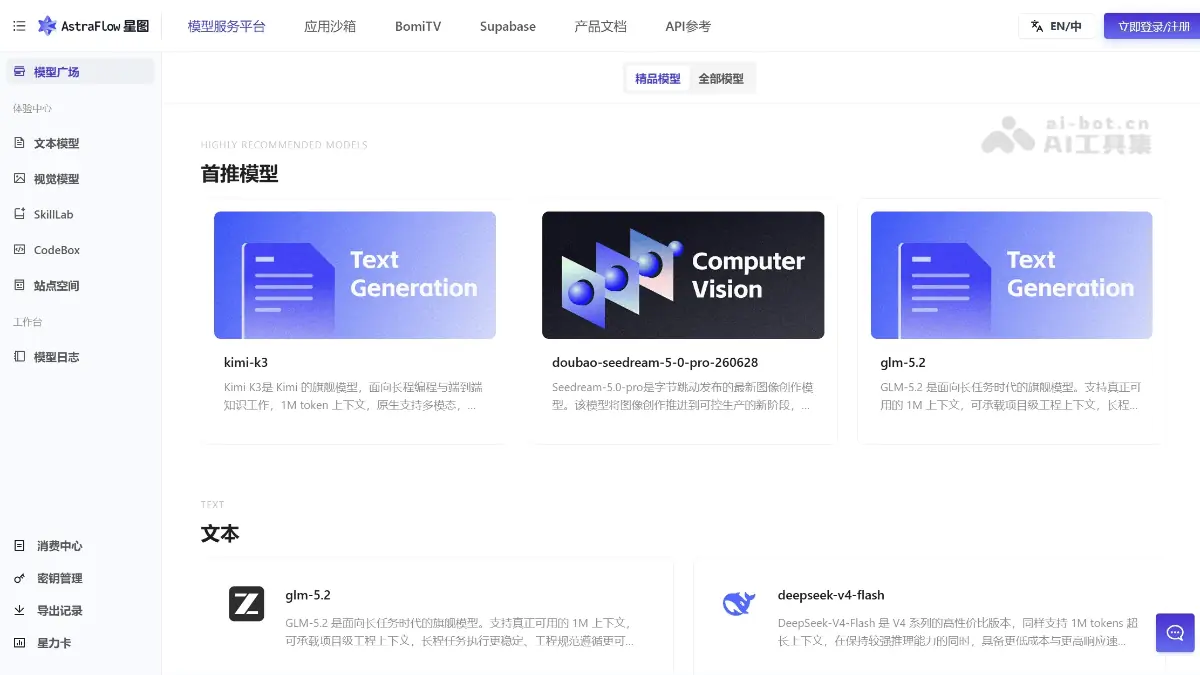Open BomiTV in top navigation
Screen dimensions: 1200x675
(418, 26)
